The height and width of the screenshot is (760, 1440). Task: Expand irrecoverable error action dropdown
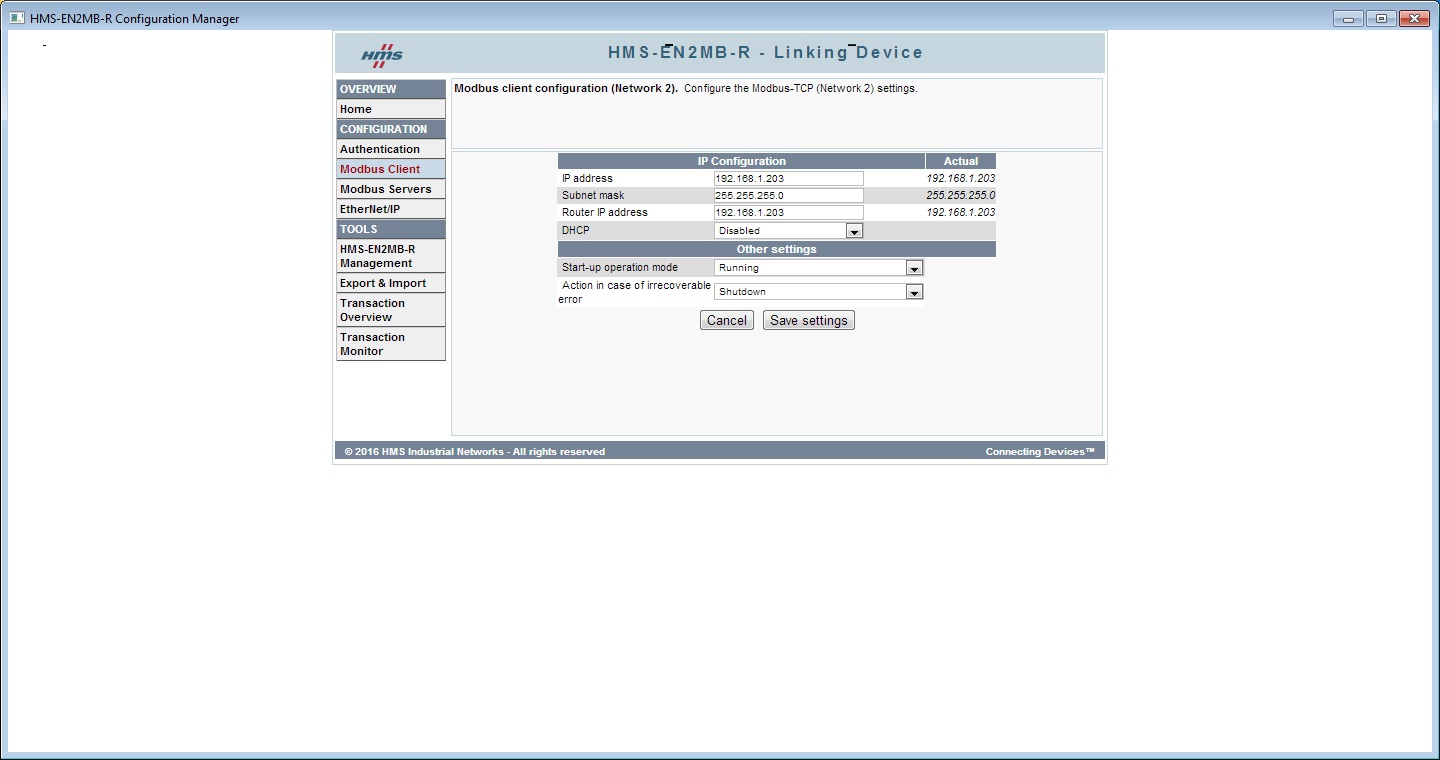(x=818, y=292)
